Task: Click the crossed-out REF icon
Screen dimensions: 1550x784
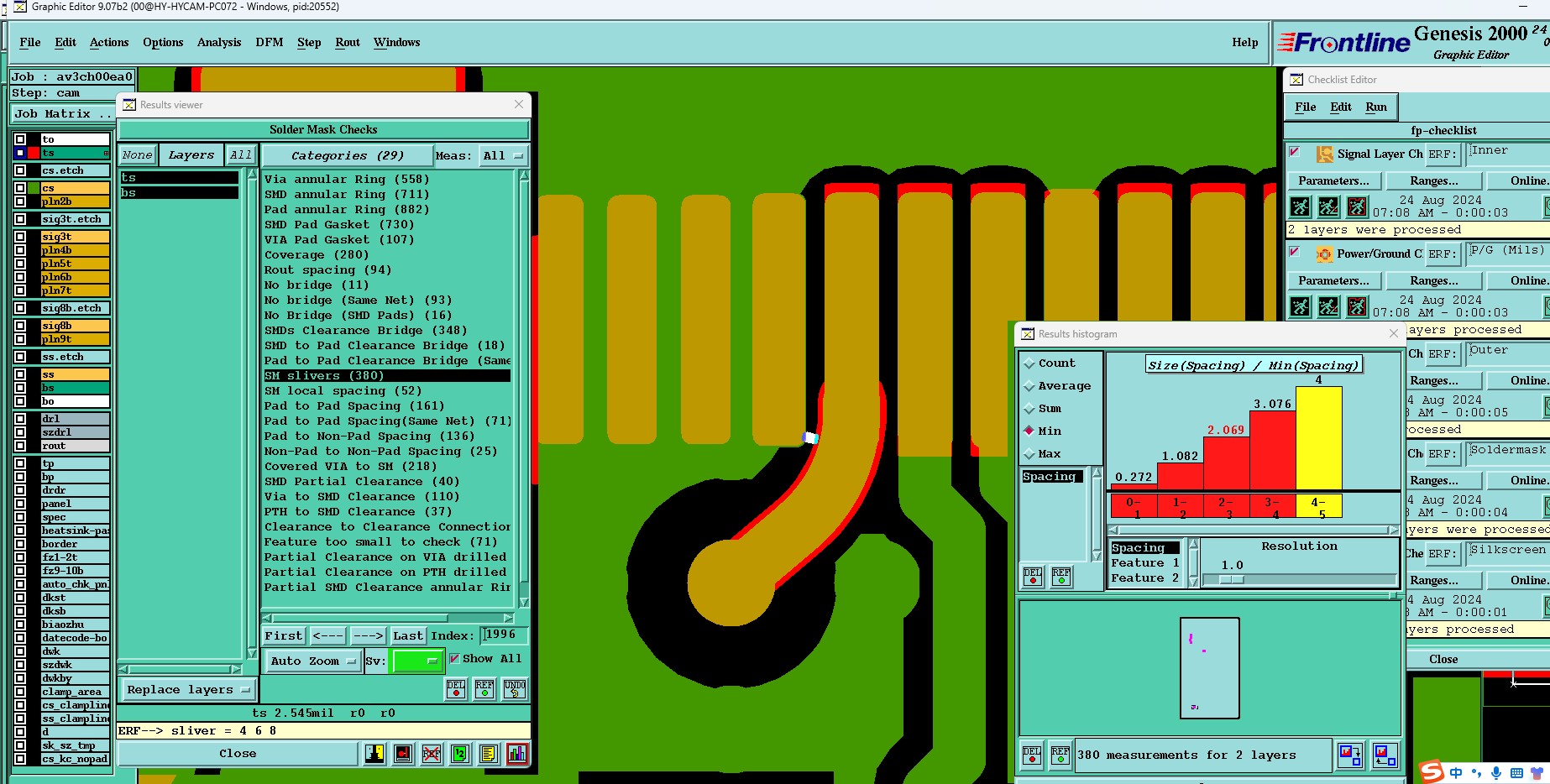Action: point(432,754)
